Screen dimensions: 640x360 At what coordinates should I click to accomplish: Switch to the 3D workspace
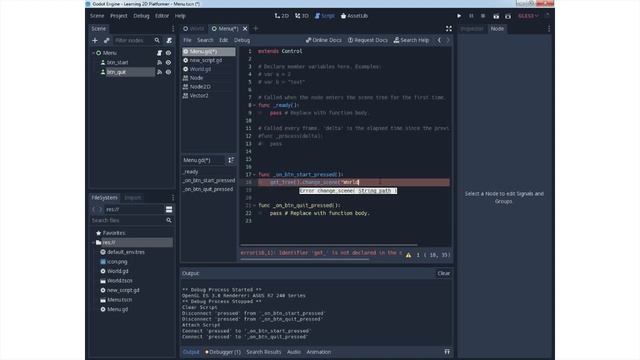click(x=302, y=16)
